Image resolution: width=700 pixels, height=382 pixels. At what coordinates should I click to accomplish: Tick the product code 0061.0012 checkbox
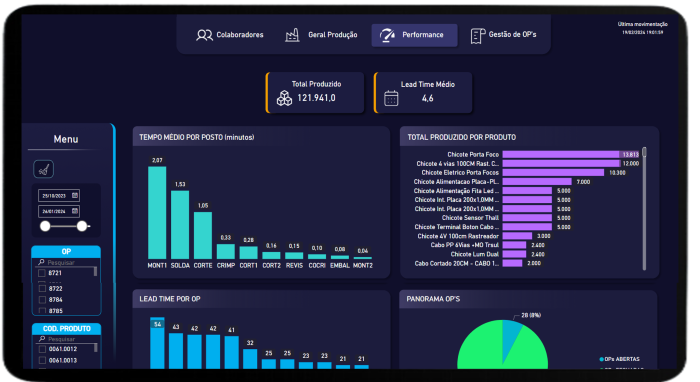click(x=42, y=349)
